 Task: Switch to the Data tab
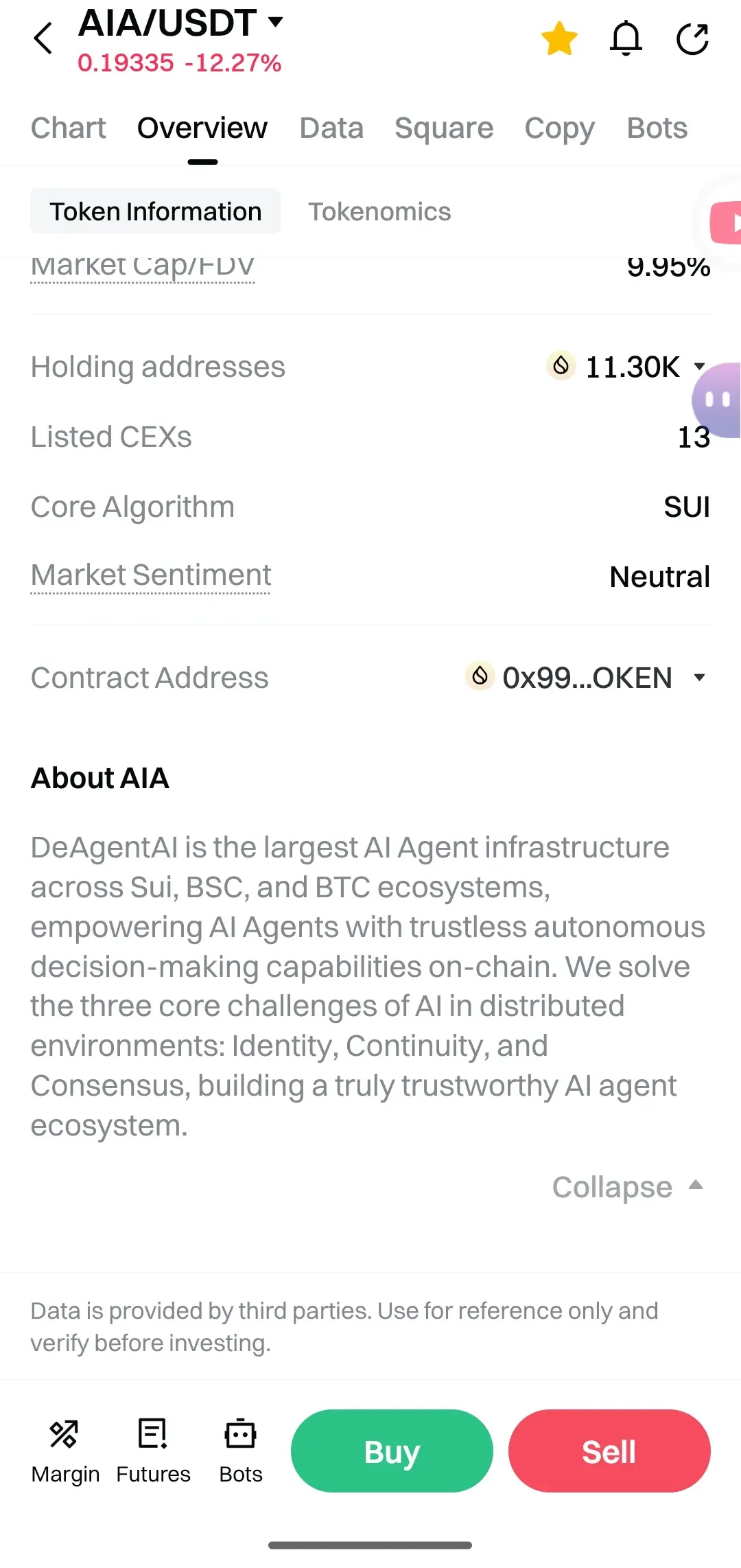331,128
